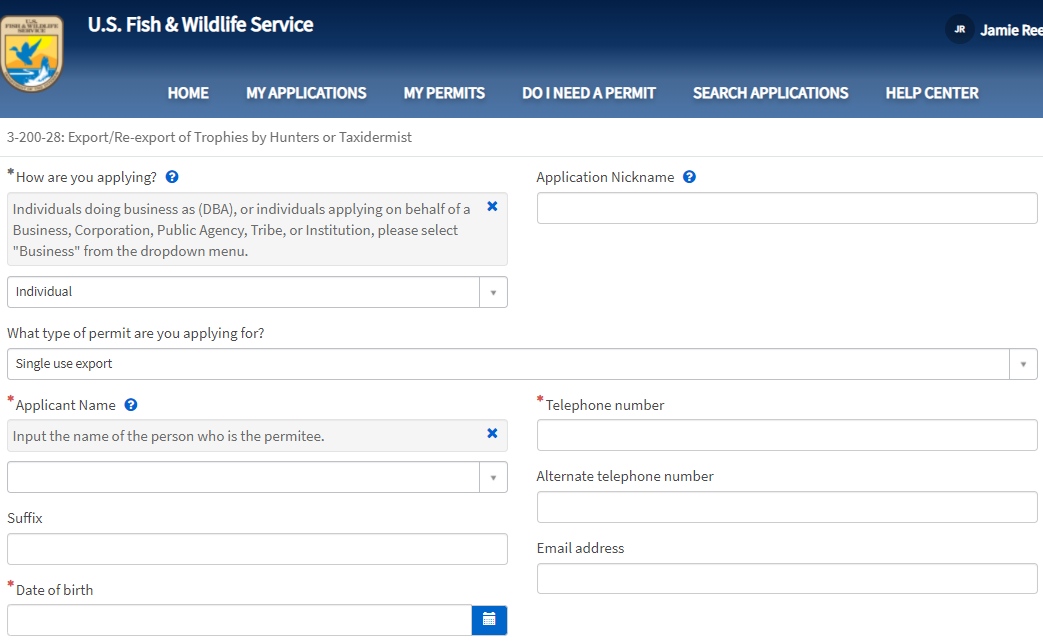Click help icon next to How are you applying
Viewport: 1043px width, 642px height.
[x=172, y=177]
